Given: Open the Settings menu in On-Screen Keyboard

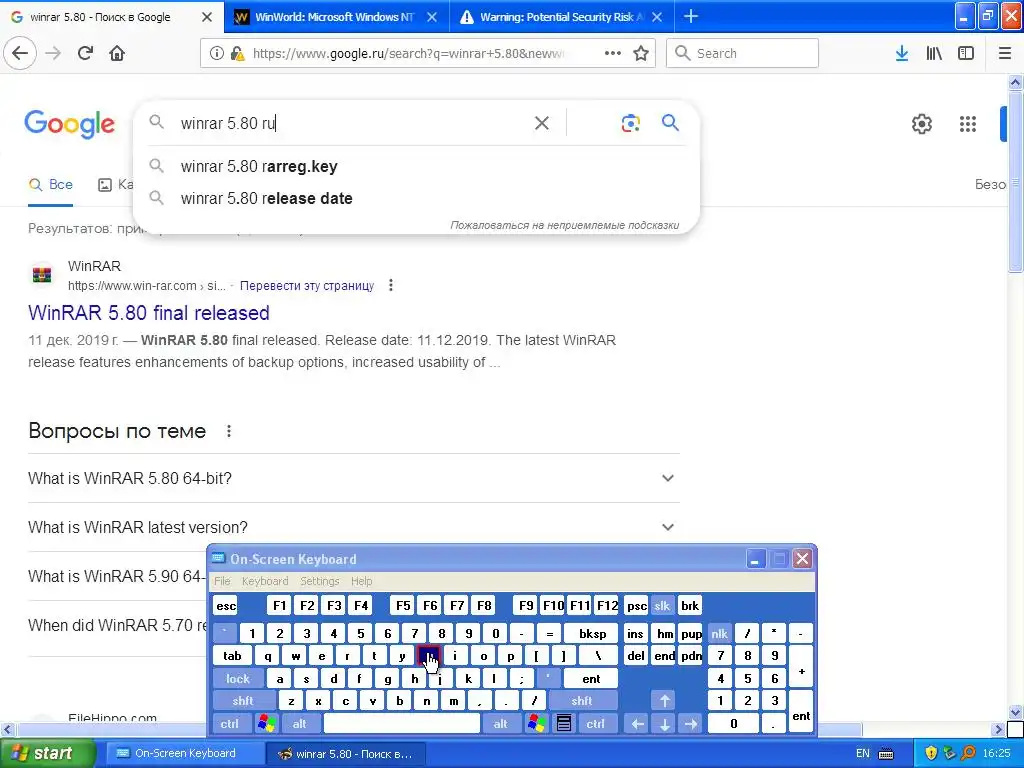Looking at the screenshot, I should [x=319, y=581].
